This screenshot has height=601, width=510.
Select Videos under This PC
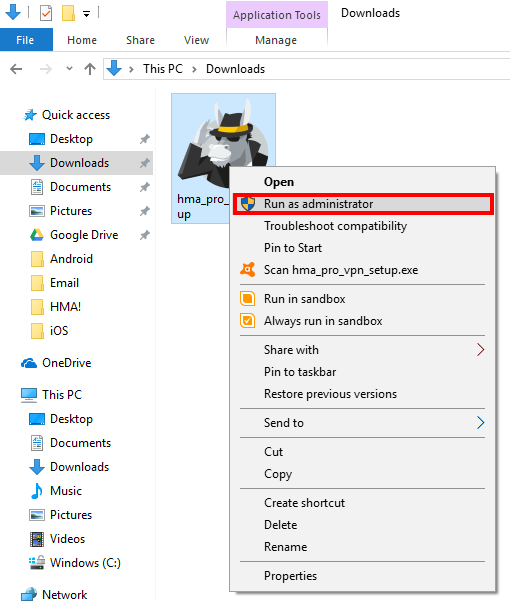click(x=67, y=539)
